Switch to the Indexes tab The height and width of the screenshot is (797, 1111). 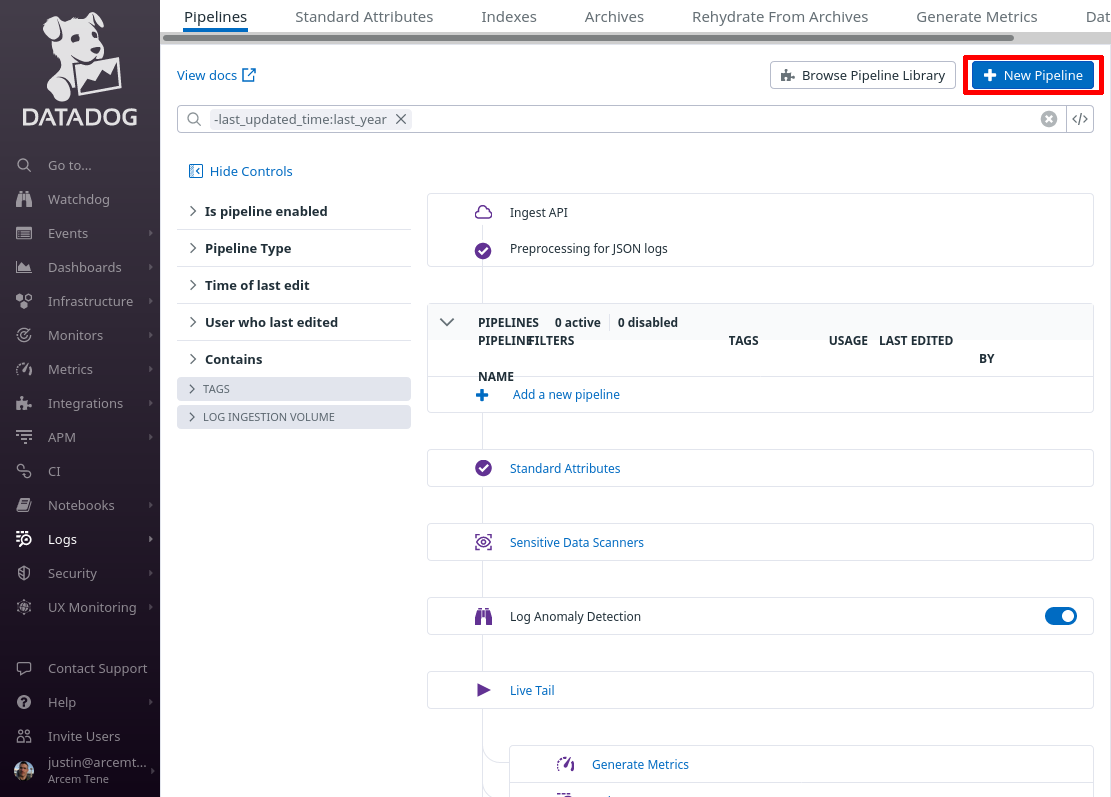pyautogui.click(x=509, y=16)
